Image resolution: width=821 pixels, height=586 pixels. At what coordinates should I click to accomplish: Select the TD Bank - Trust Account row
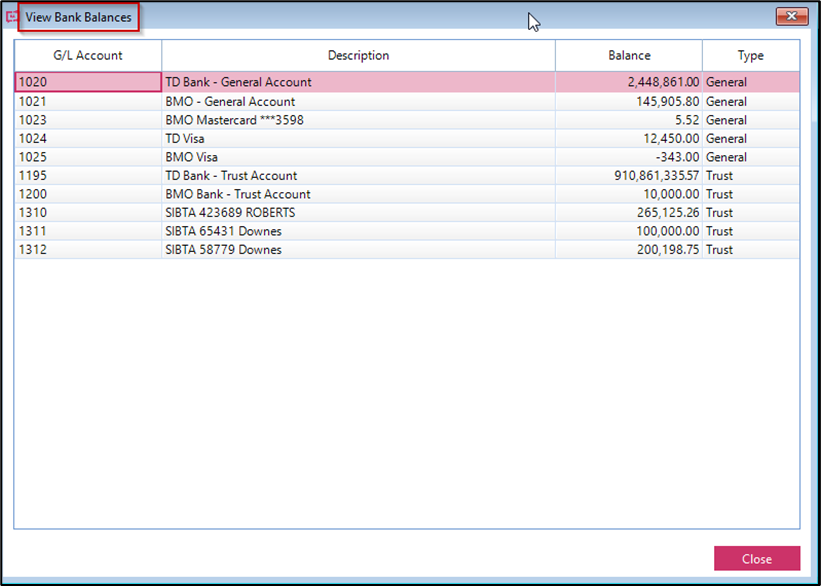[359, 175]
